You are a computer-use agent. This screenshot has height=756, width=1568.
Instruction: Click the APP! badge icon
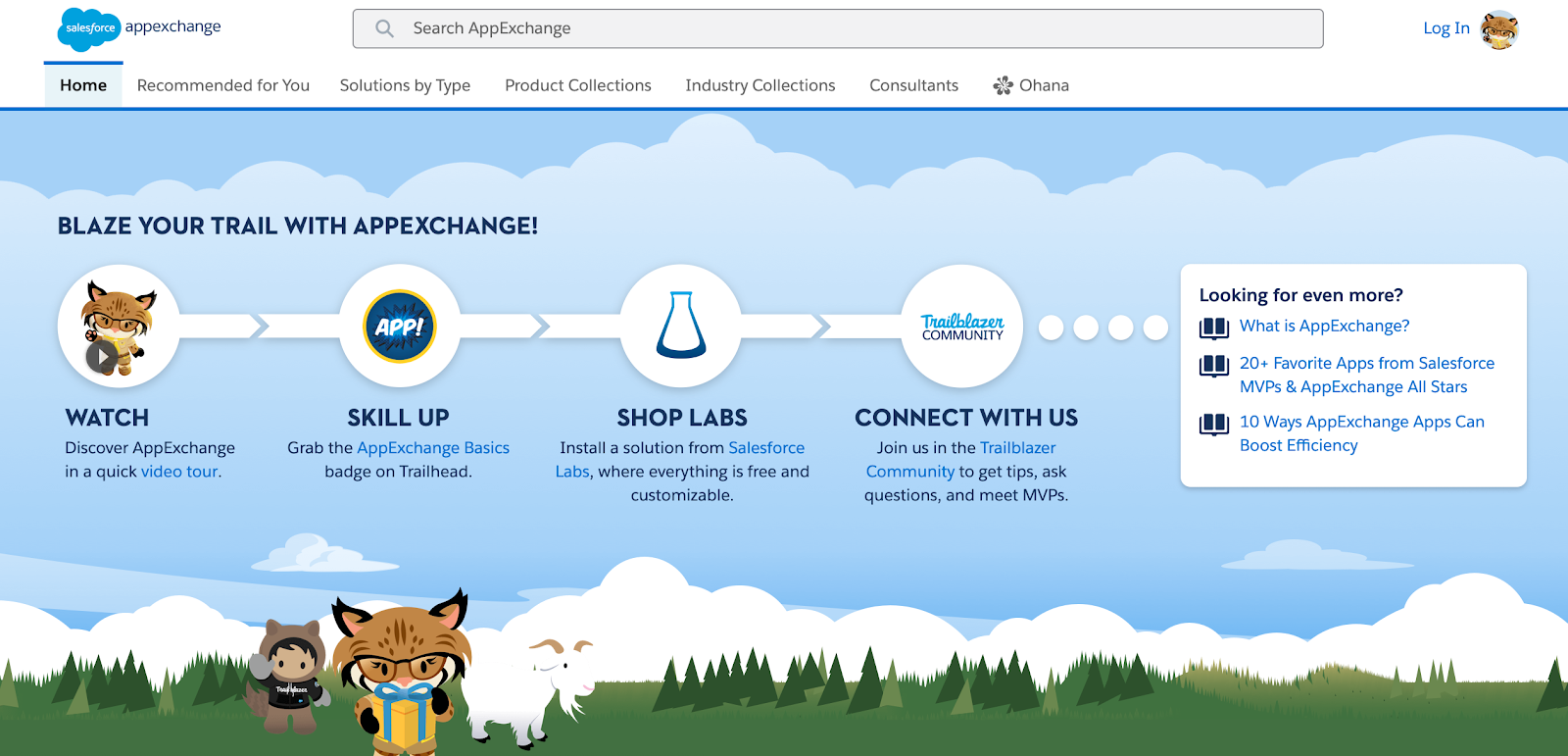[x=399, y=327]
